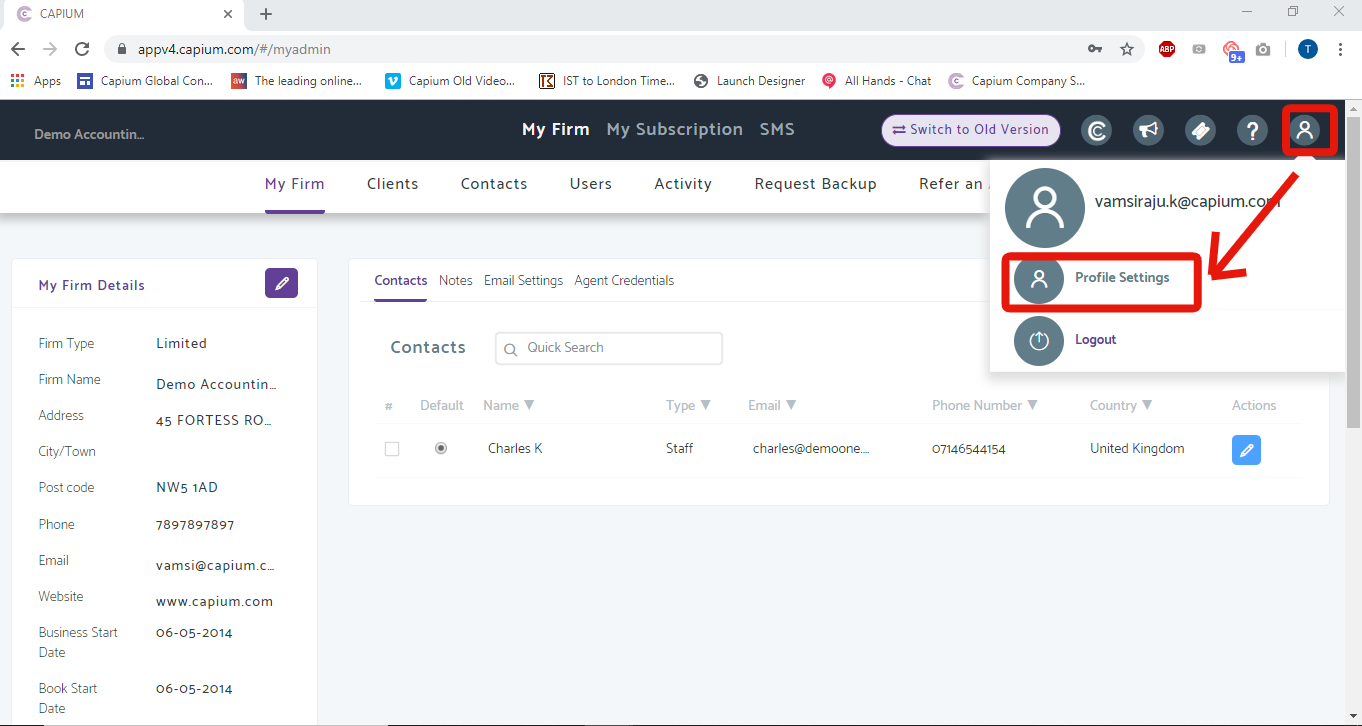Click vamsiraju.k@capium.com account email

[1188, 201]
